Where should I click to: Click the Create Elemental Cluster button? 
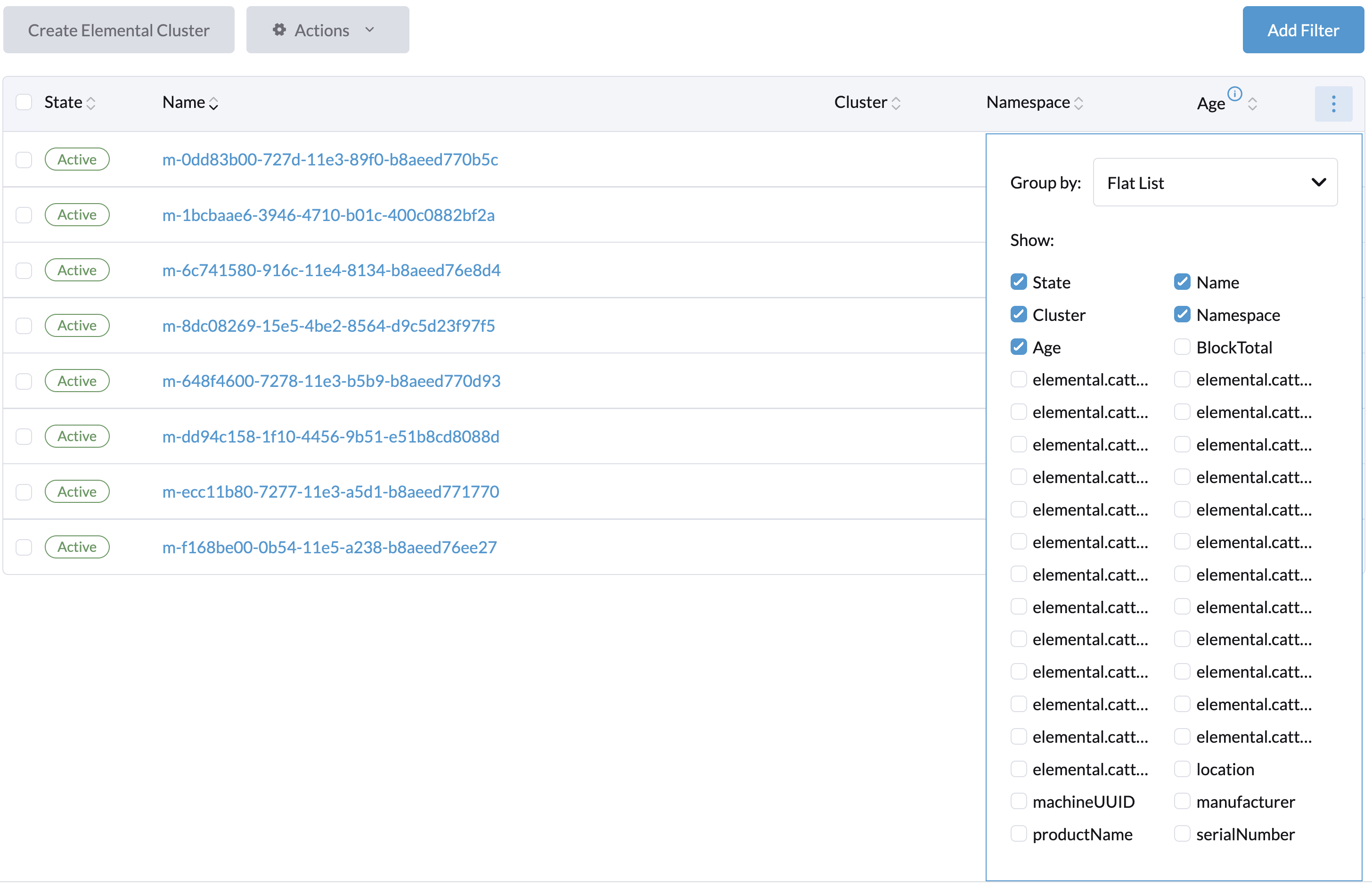[x=118, y=29]
